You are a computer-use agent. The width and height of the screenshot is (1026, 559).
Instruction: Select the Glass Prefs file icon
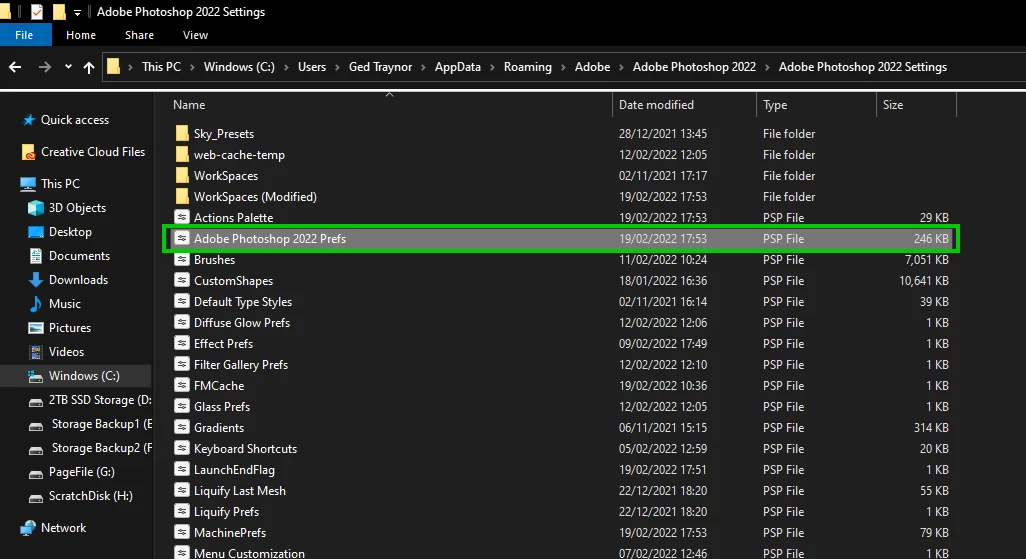point(182,406)
